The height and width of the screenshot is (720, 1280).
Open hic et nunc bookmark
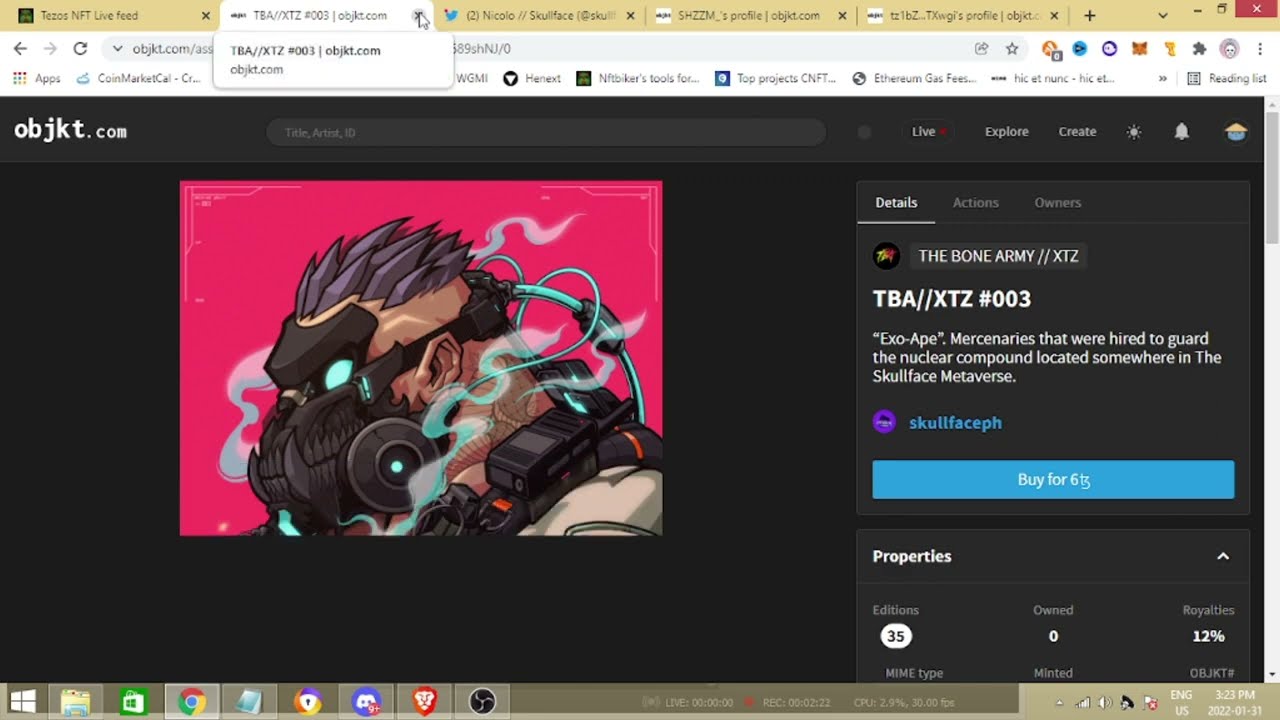pos(1052,78)
